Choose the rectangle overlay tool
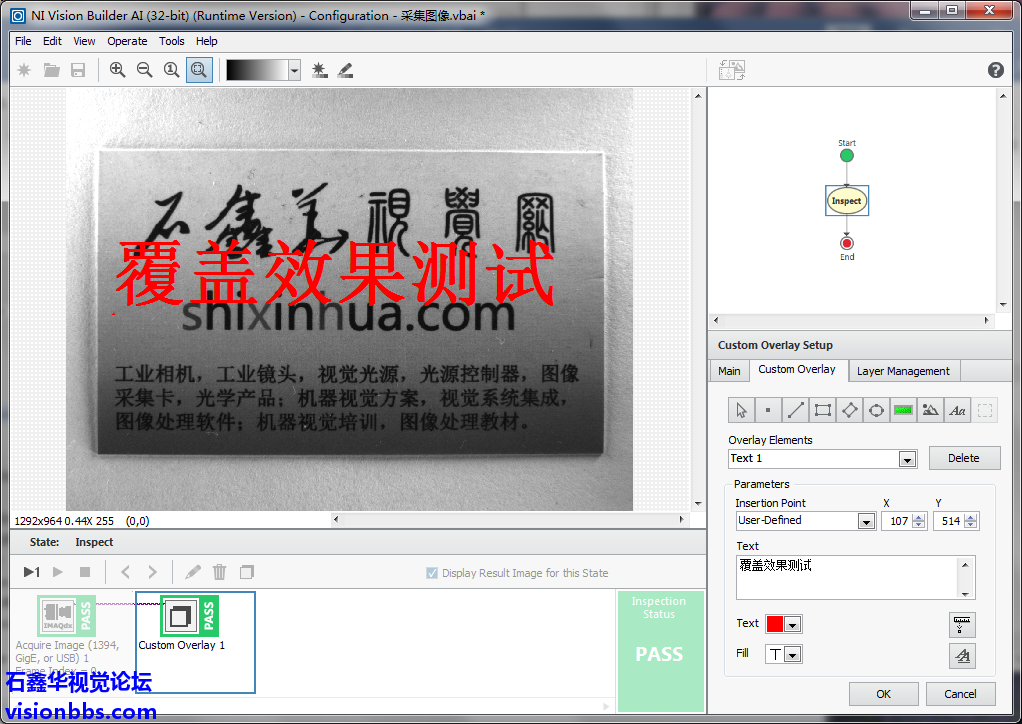 (x=823, y=410)
